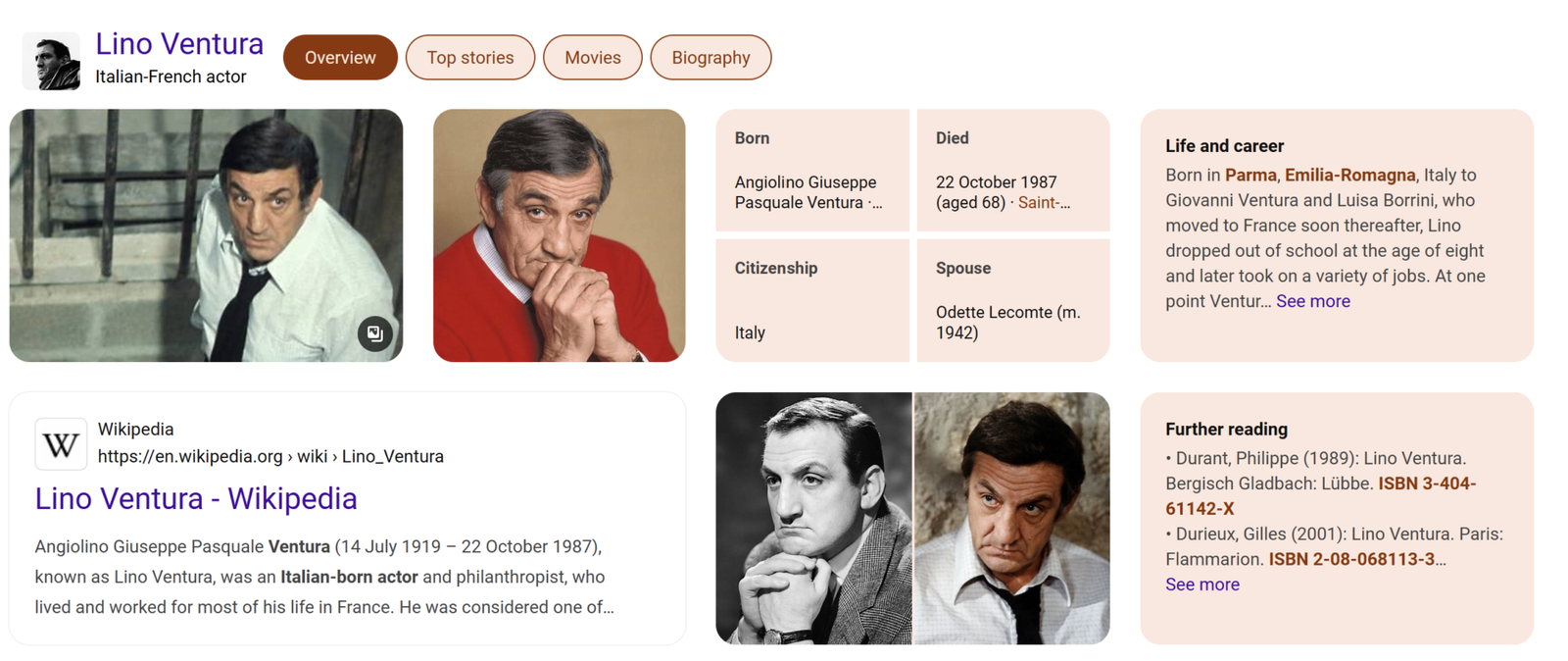Viewport: 1568px width, 661px height.
Task: Go to the Biography tab
Action: [710, 58]
